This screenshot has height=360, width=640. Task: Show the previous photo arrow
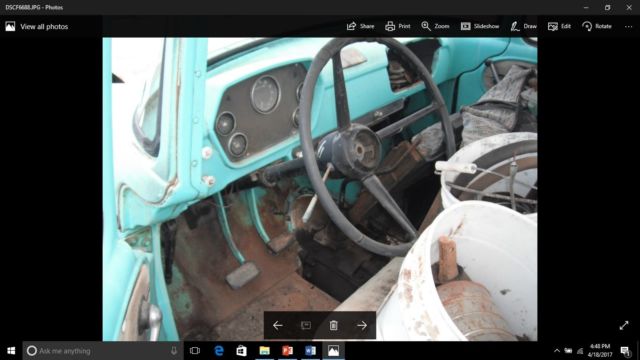[278, 325]
